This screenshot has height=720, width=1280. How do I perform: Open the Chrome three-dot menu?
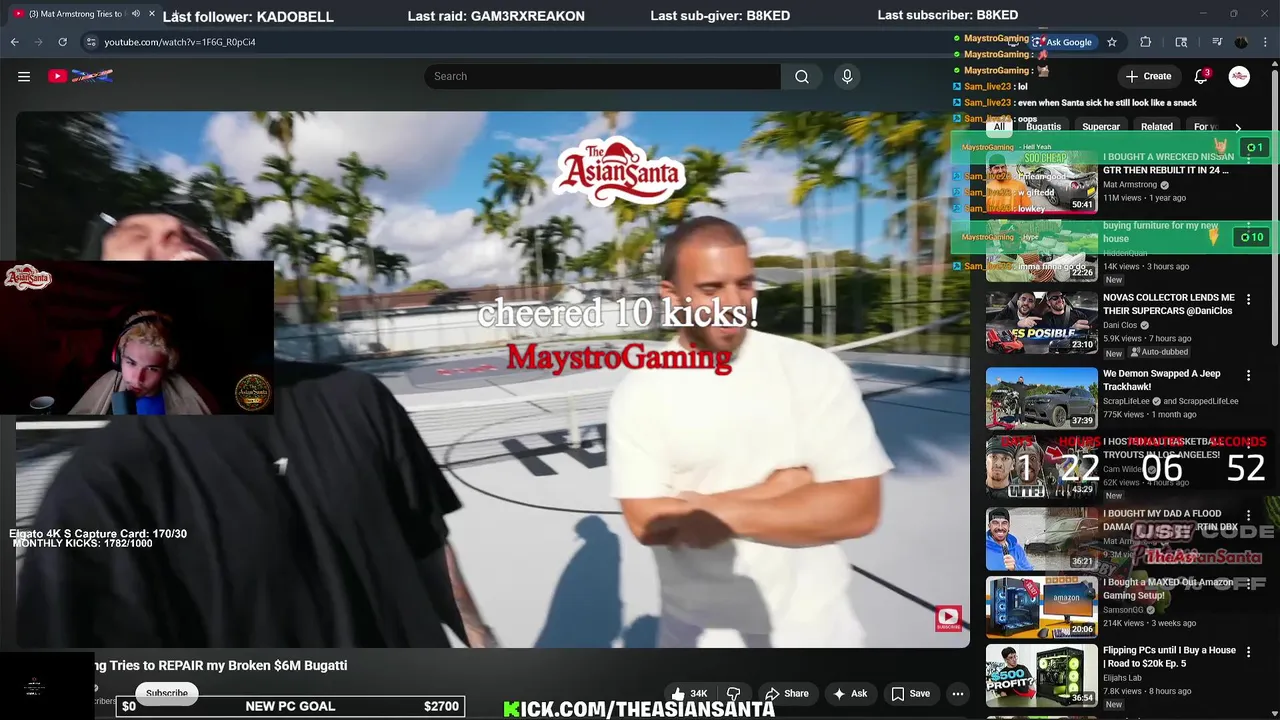coord(1264,42)
